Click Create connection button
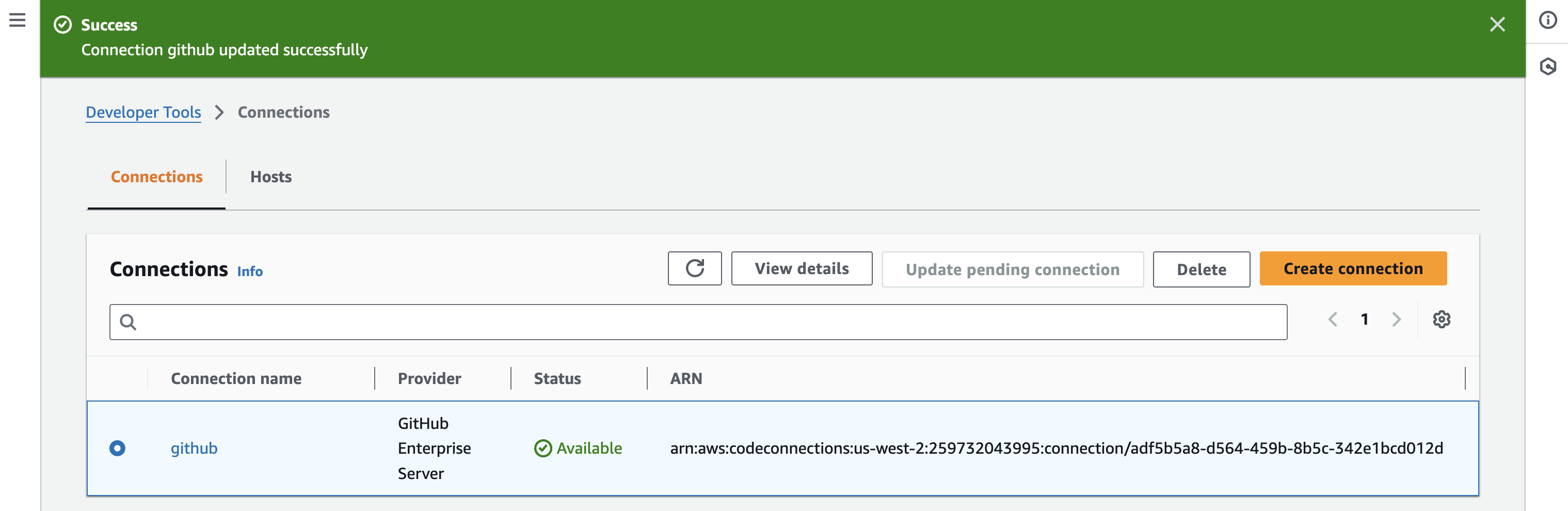Screen dimensions: 1568x511 [x=1353, y=268]
